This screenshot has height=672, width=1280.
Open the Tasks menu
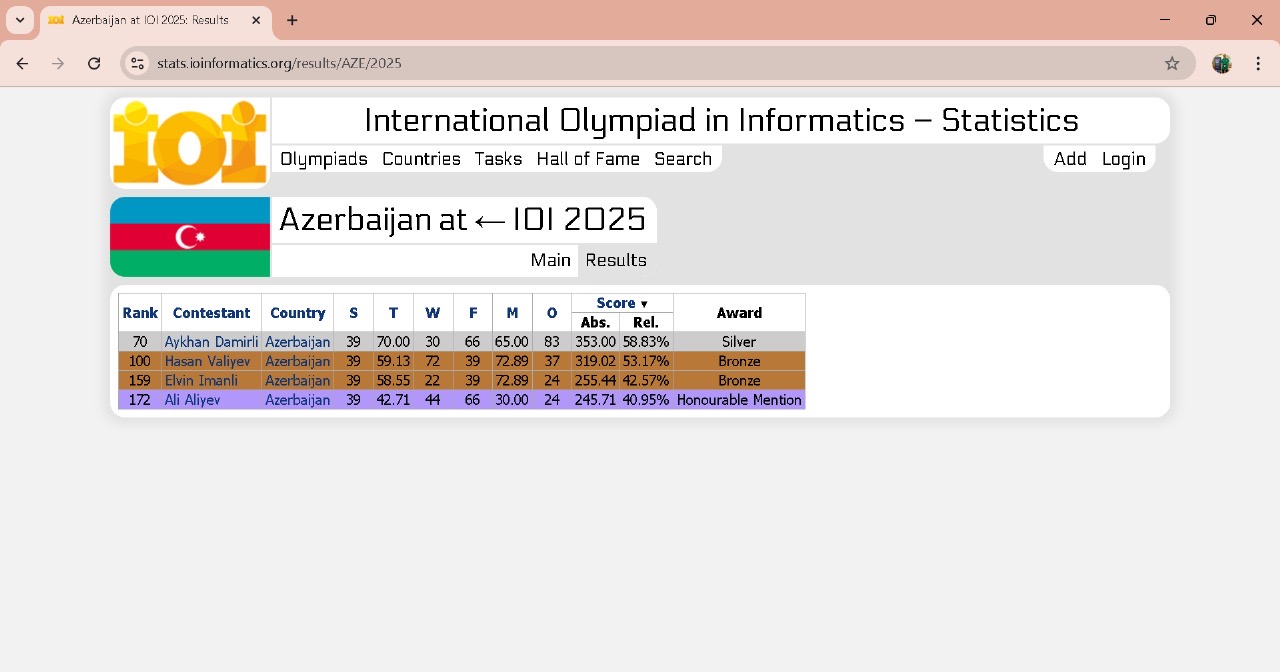click(x=498, y=159)
